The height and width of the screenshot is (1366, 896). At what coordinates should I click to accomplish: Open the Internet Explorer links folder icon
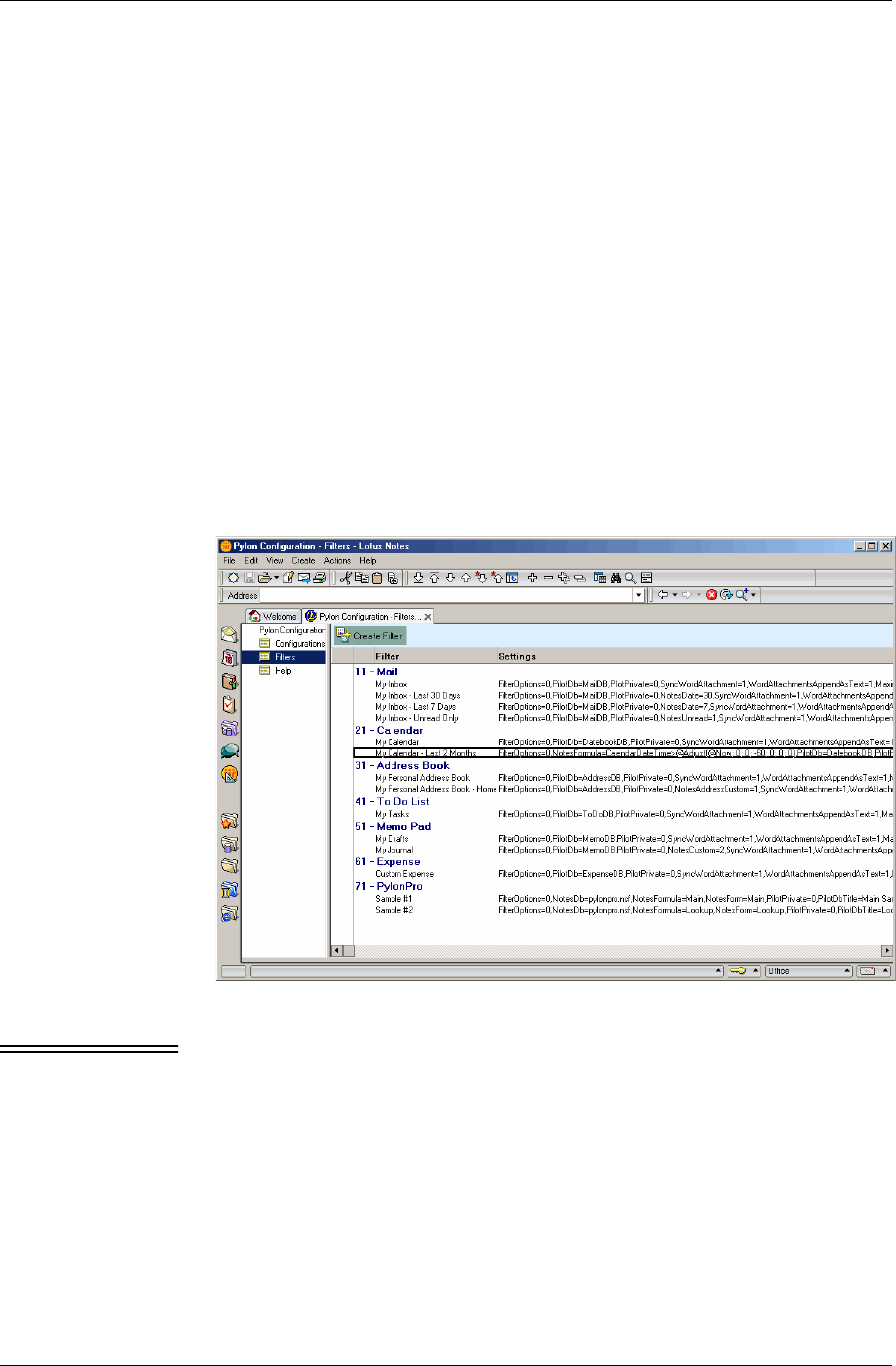click(x=229, y=913)
